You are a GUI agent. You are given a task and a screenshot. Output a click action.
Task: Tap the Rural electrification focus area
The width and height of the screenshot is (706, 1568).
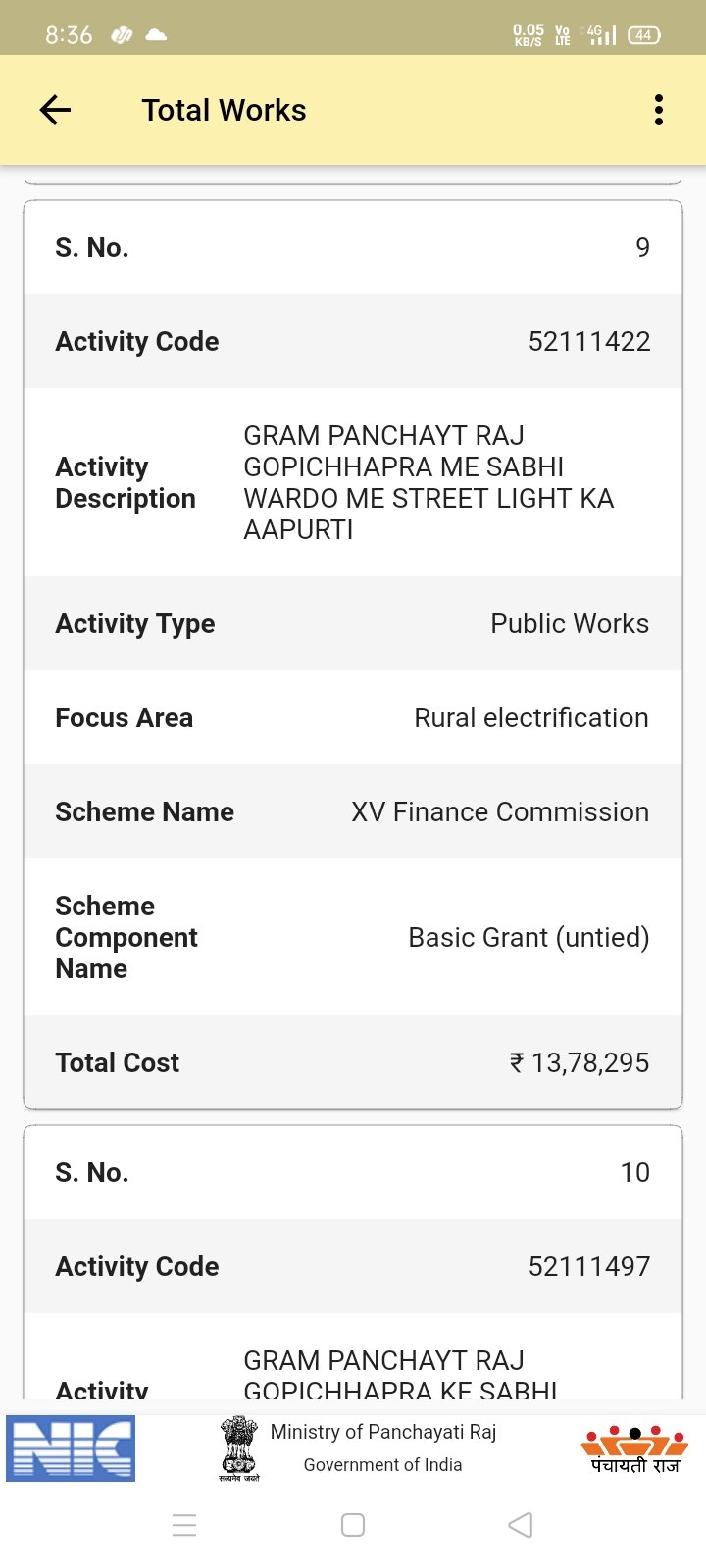pos(530,717)
